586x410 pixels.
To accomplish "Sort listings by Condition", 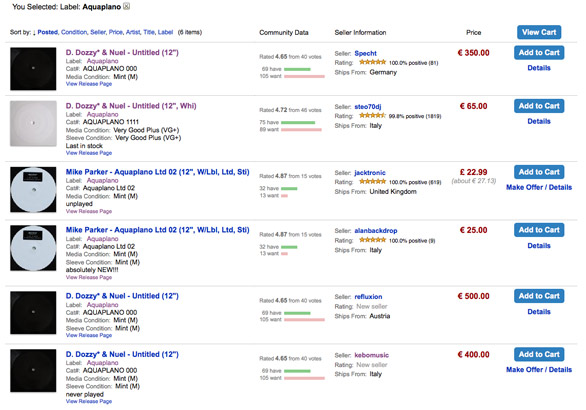I will (74, 32).
